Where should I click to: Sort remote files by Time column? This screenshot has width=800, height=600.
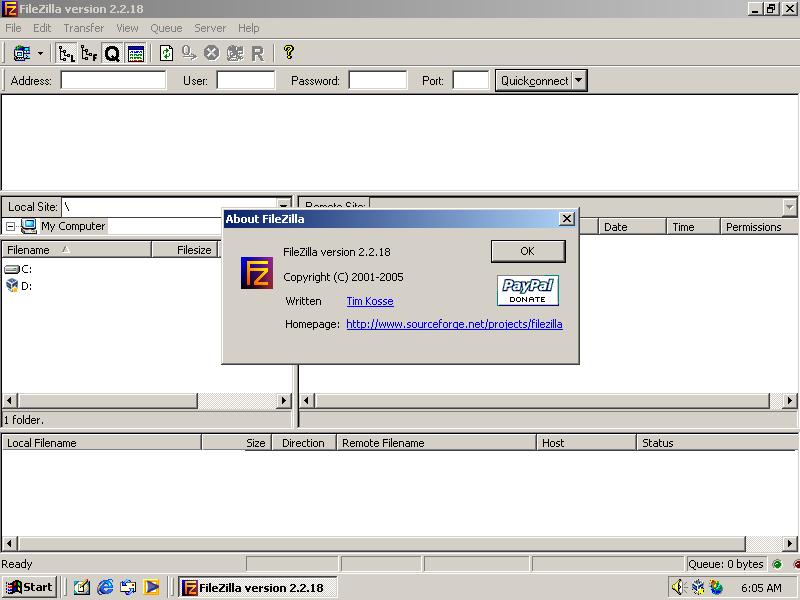point(693,227)
